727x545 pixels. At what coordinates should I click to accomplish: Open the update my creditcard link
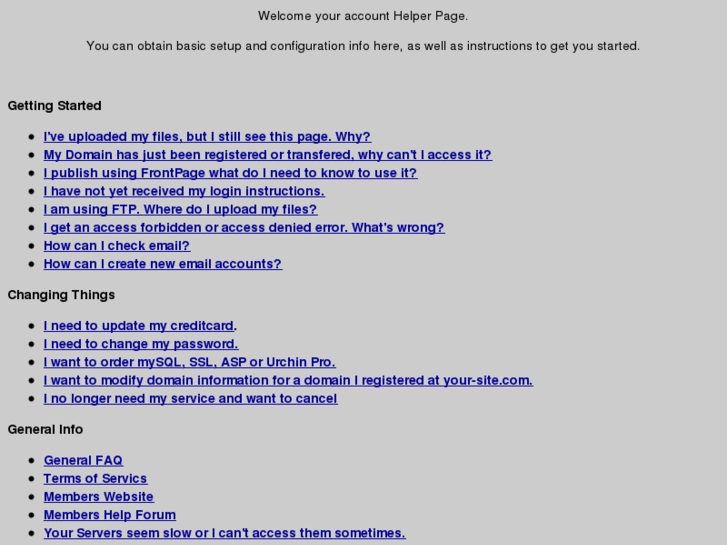(x=139, y=326)
